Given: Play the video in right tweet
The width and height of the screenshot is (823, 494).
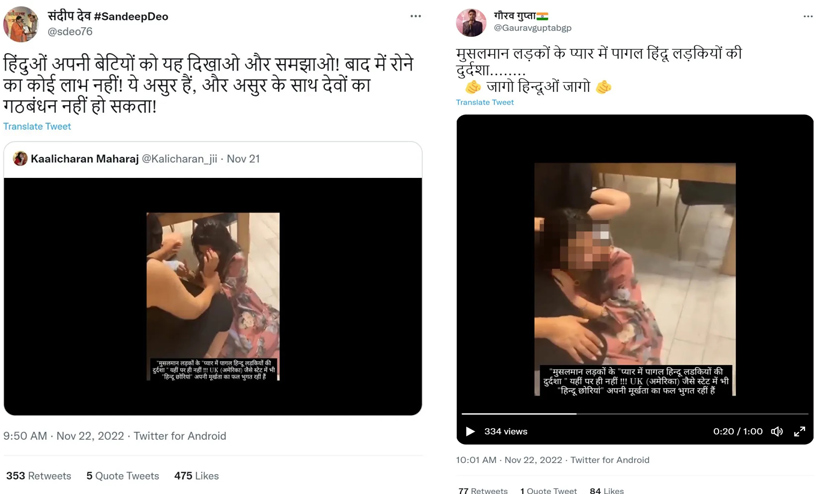Looking at the screenshot, I should point(470,432).
